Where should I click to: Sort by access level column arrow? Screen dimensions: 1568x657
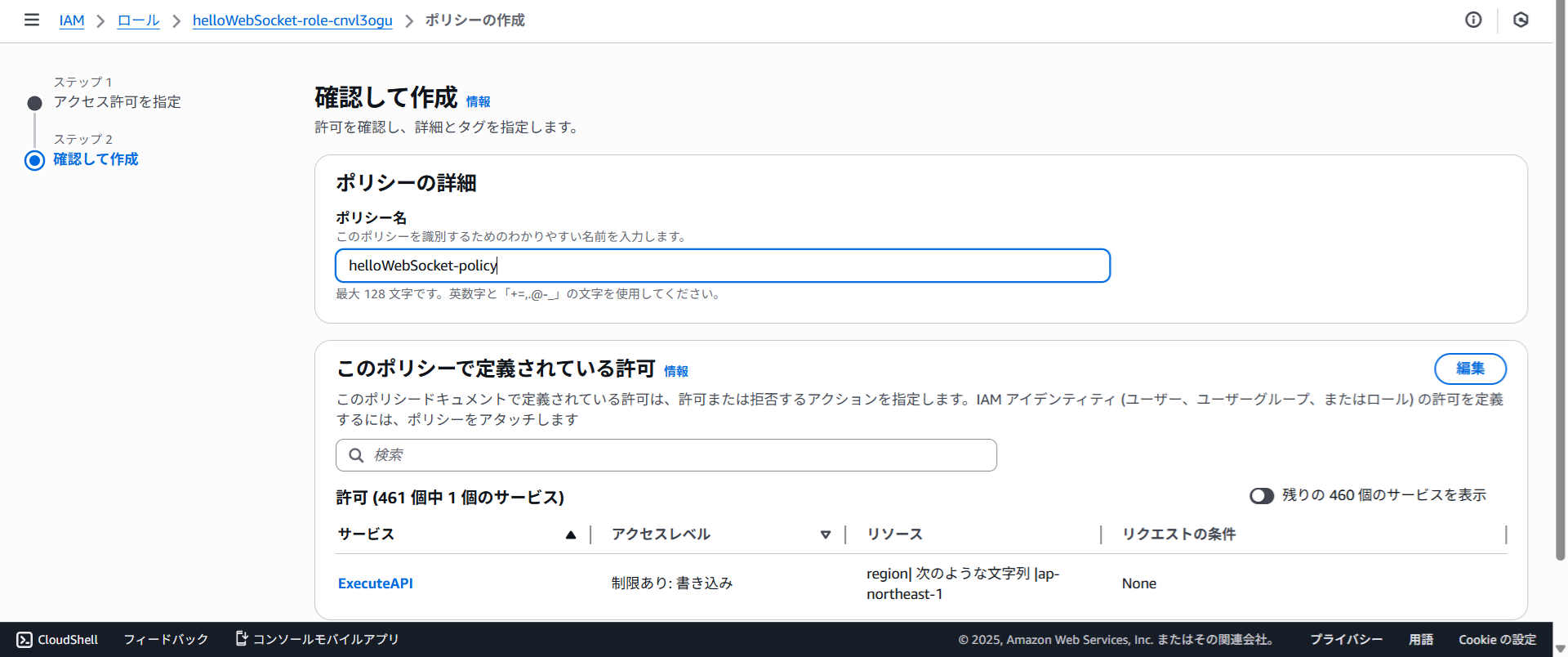[826, 534]
